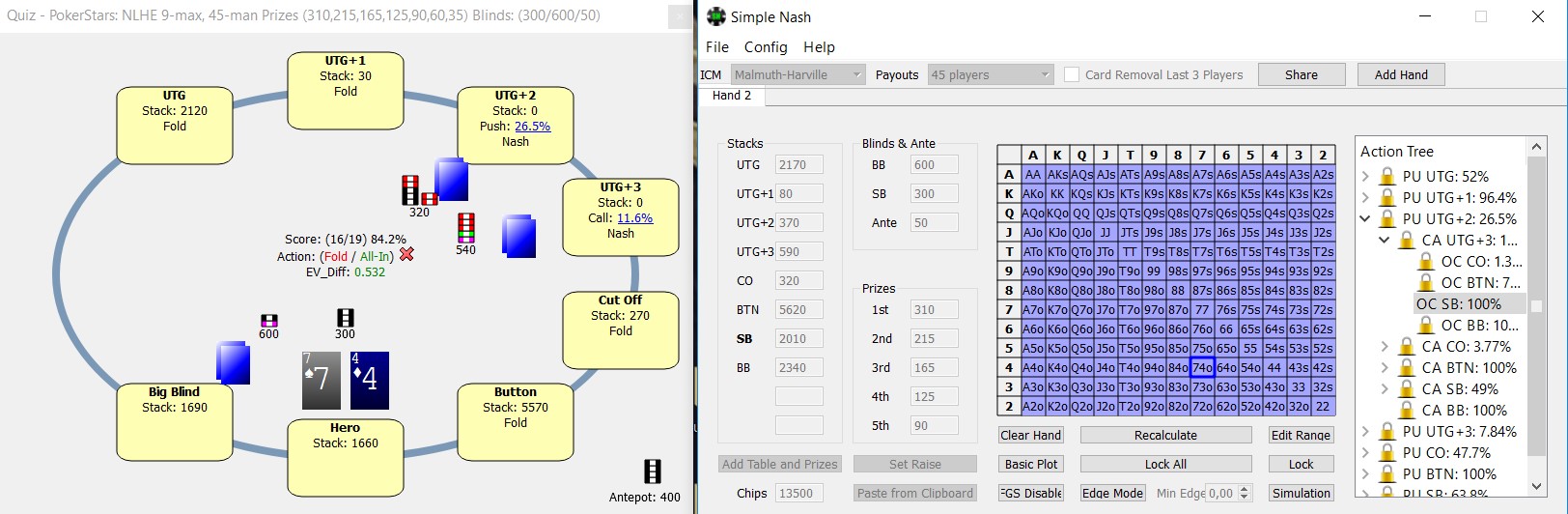
Task: Click the 320 chip stack on the table
Action: (418, 190)
